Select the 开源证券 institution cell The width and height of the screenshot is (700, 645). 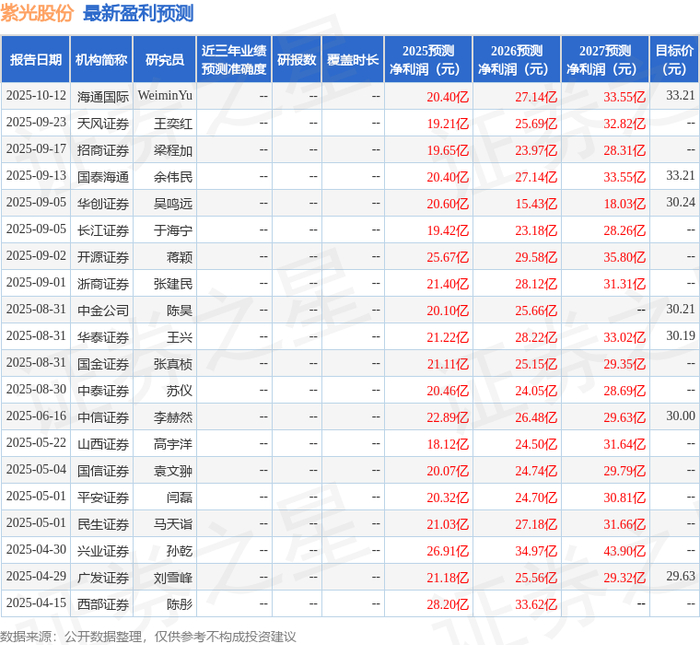(x=103, y=257)
